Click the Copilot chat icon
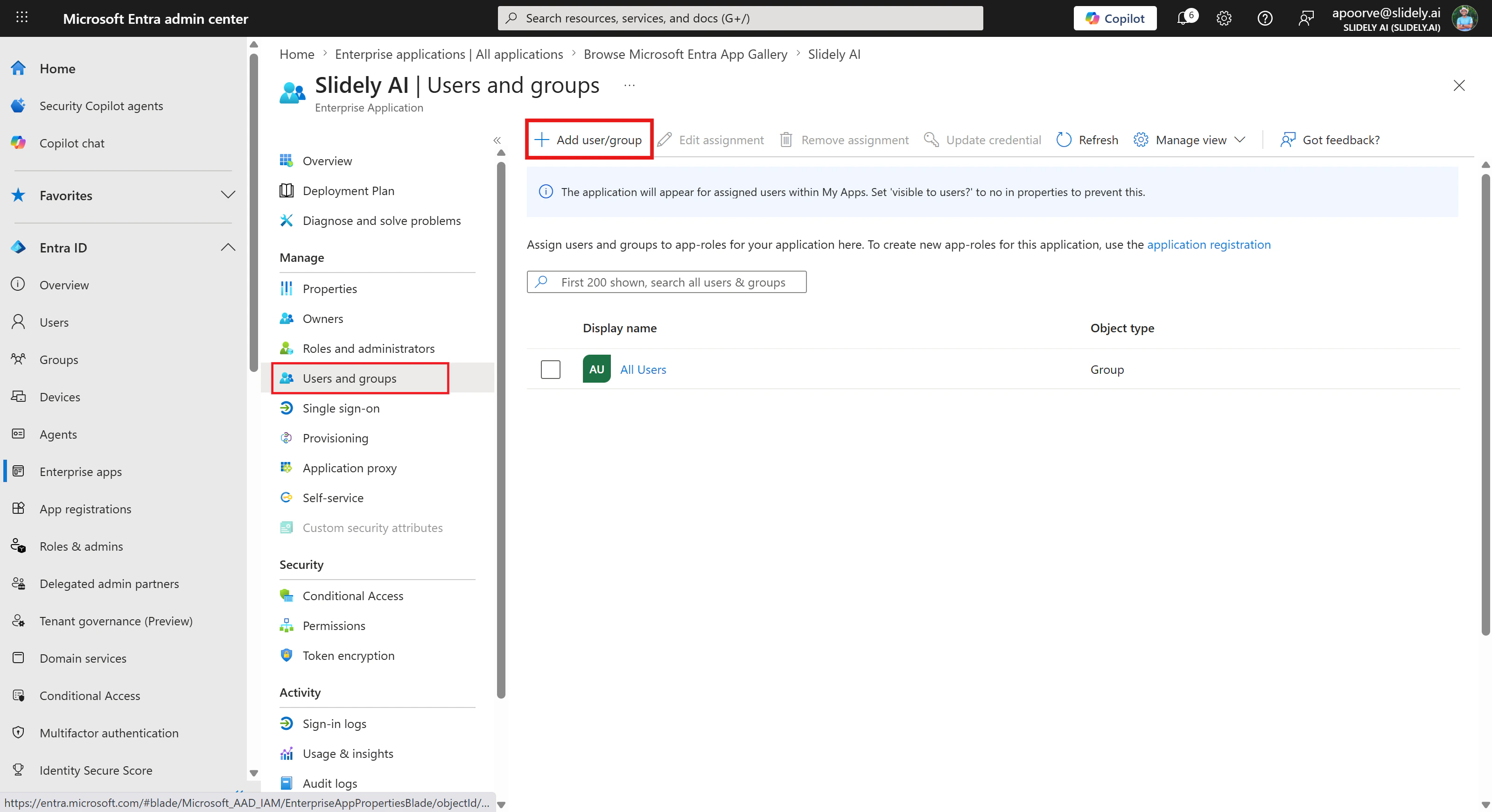Screen dimensions: 1492x812 click(x=19, y=142)
